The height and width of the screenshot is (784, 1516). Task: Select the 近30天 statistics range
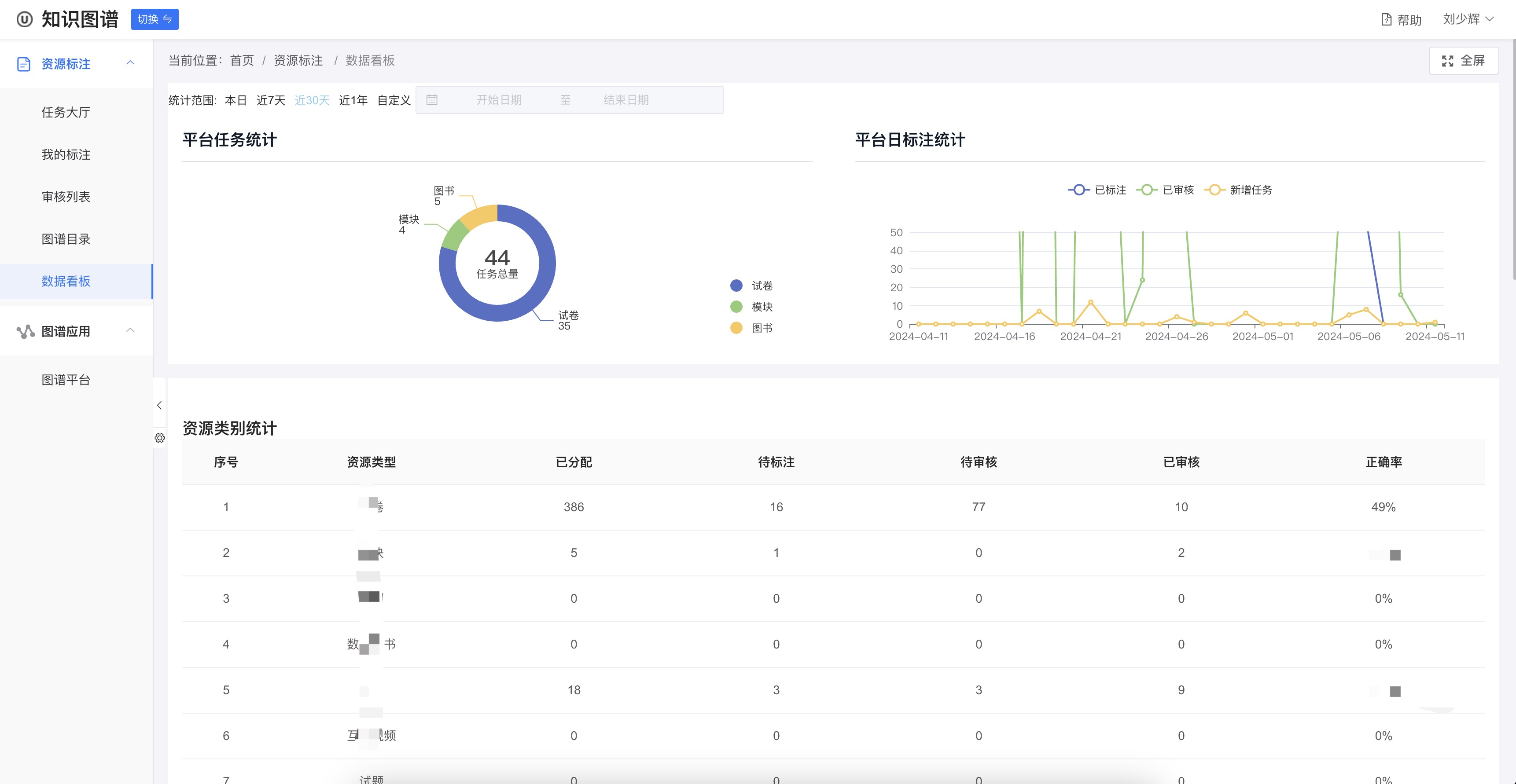coord(312,101)
